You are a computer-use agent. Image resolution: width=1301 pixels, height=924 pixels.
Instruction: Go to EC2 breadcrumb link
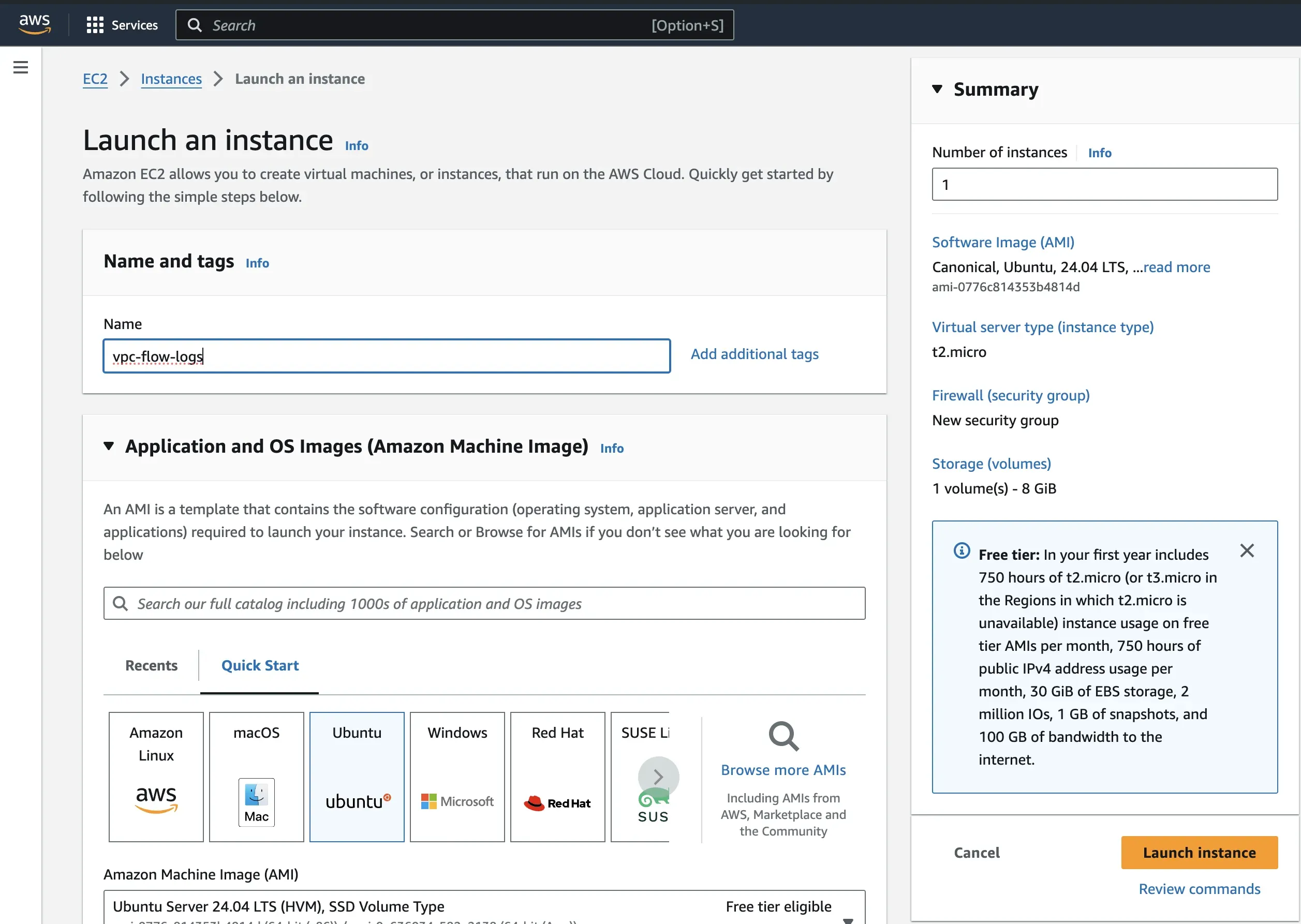pos(95,79)
